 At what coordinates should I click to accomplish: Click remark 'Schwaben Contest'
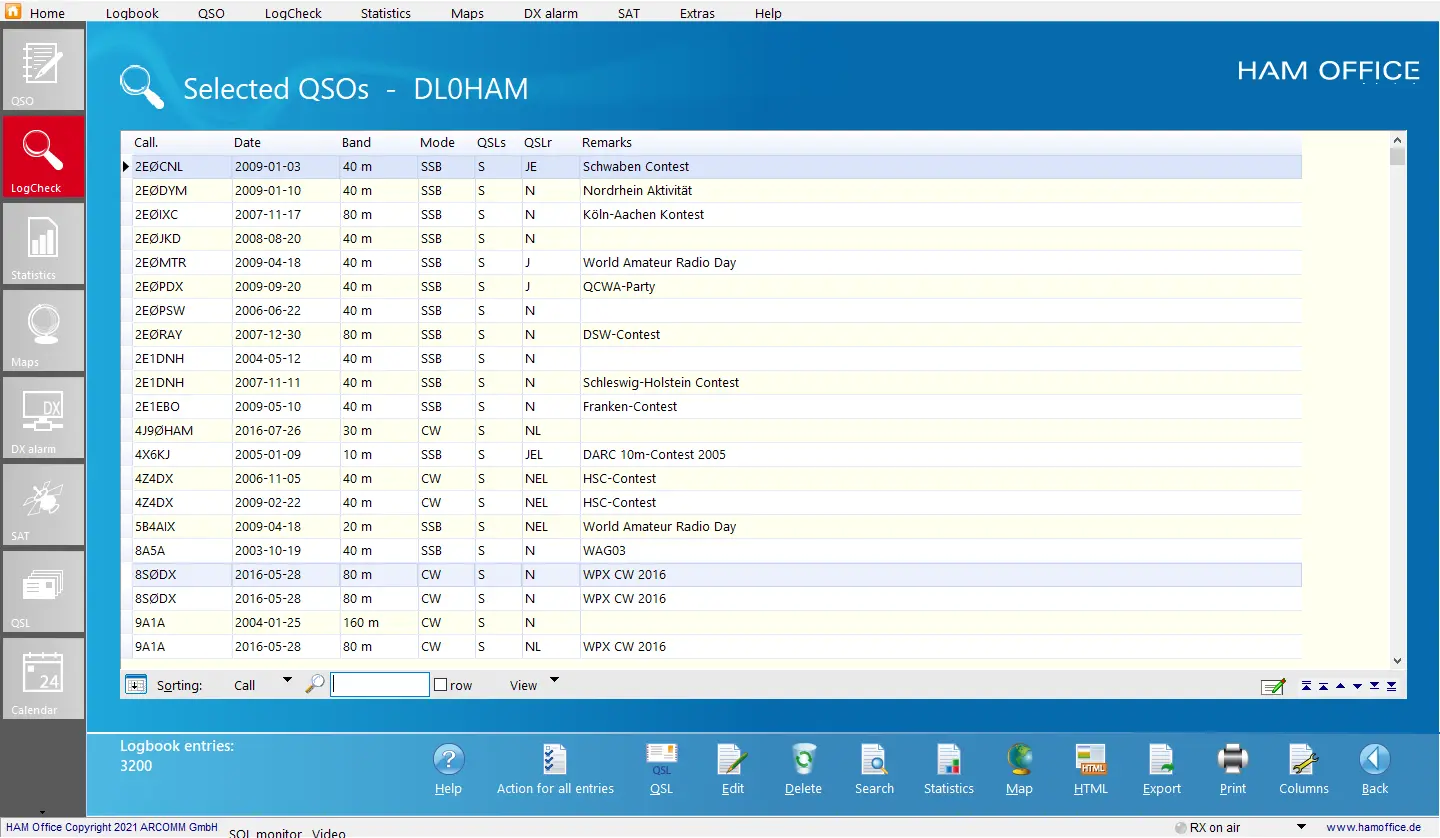[x=636, y=167]
